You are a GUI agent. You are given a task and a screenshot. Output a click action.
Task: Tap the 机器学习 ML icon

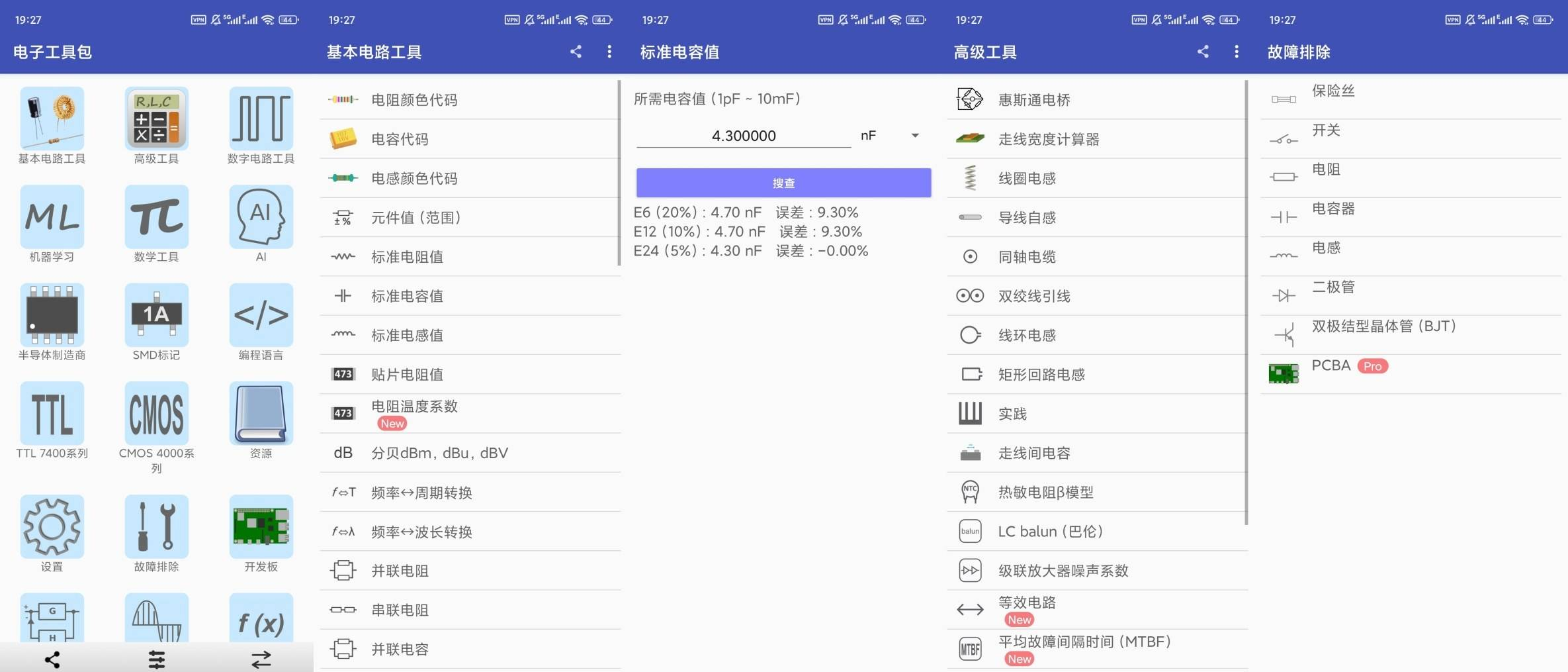point(52,217)
